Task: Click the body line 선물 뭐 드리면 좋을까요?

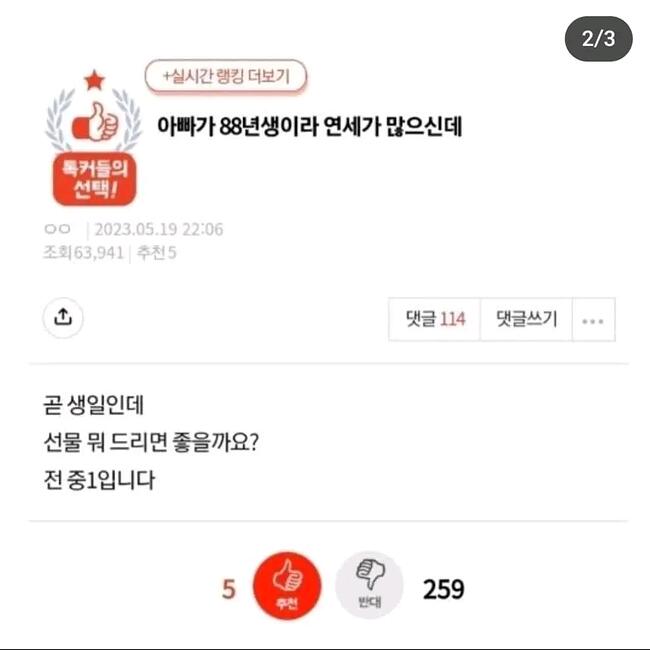Action: [151, 443]
